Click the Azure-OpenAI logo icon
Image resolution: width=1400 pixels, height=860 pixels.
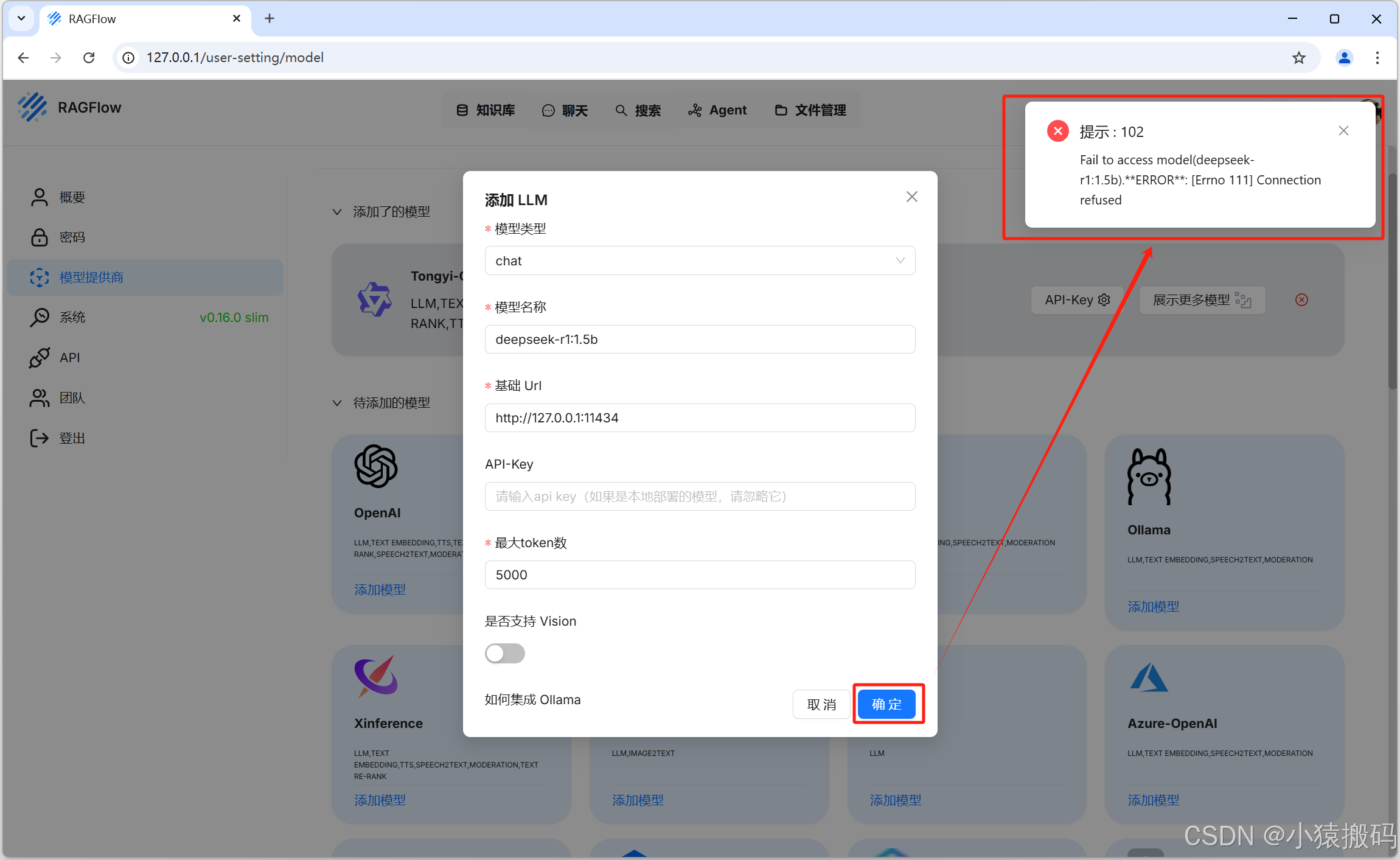point(1148,677)
